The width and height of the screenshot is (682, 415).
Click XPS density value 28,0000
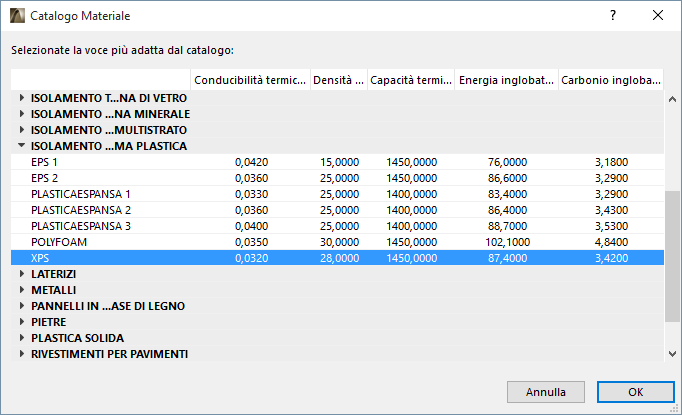[340, 258]
